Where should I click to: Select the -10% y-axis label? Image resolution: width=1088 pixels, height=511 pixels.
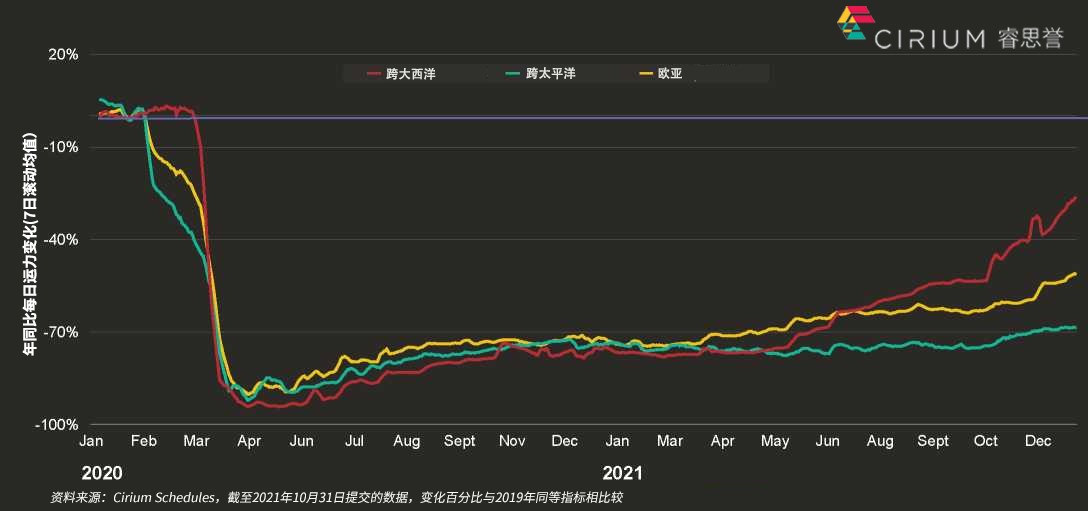[x=62, y=148]
